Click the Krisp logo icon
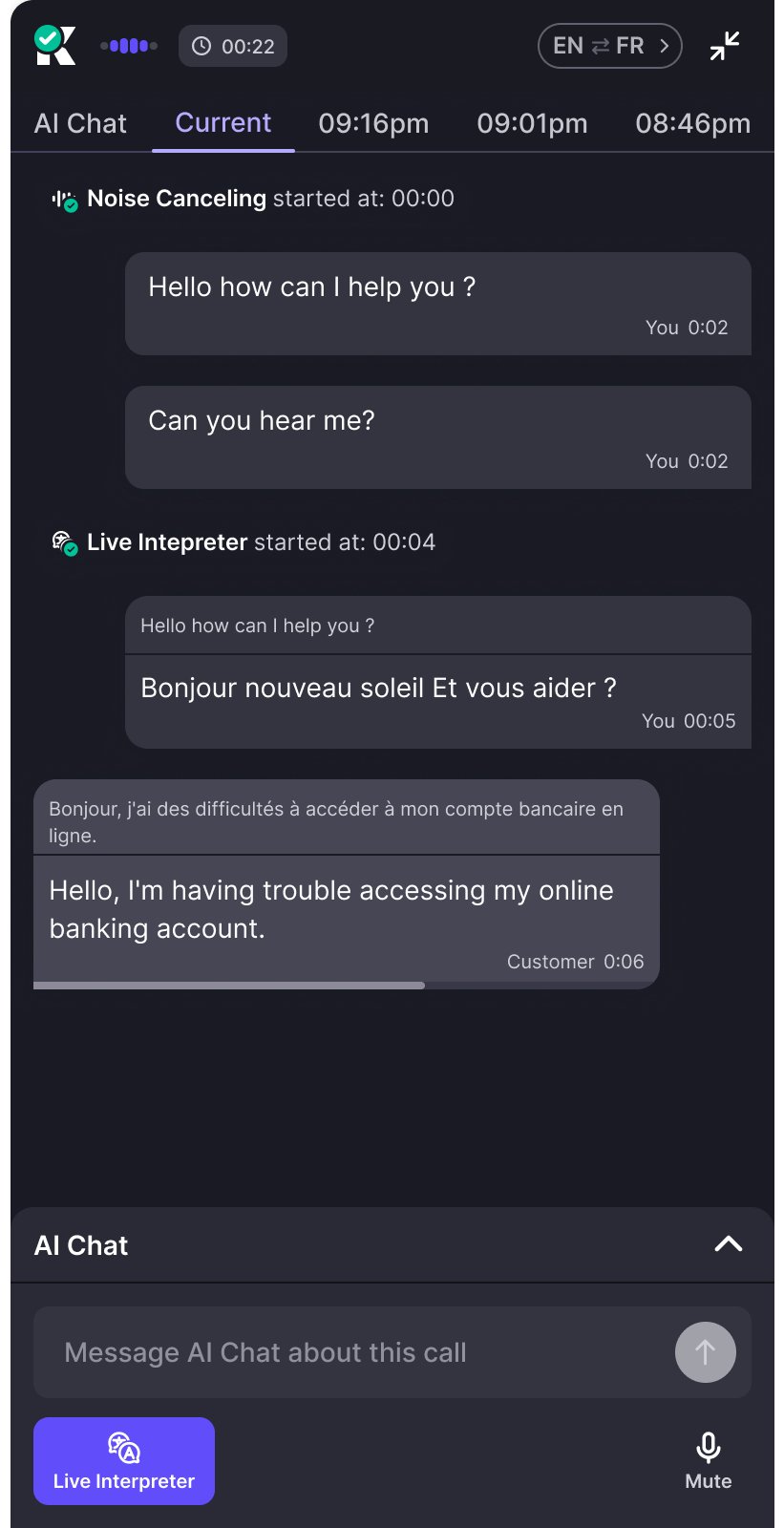 click(54, 45)
